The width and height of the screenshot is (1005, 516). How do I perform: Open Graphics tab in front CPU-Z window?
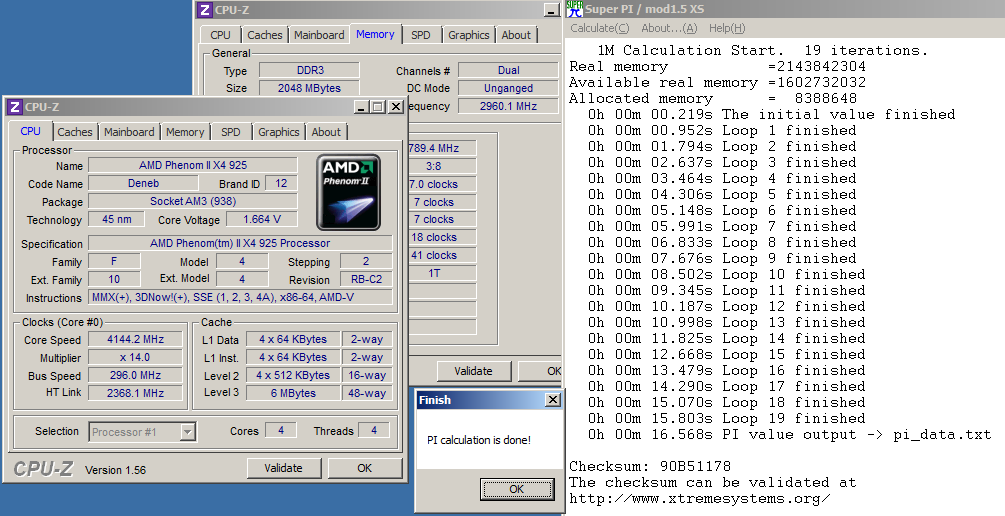coord(279,132)
